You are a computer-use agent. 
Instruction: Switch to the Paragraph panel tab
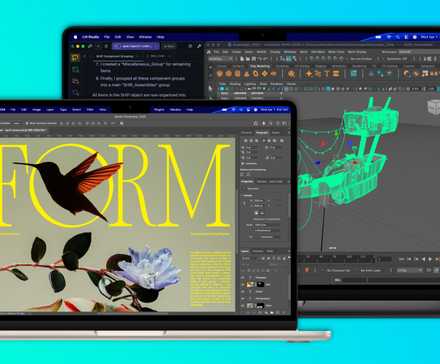pyautogui.click(x=261, y=133)
